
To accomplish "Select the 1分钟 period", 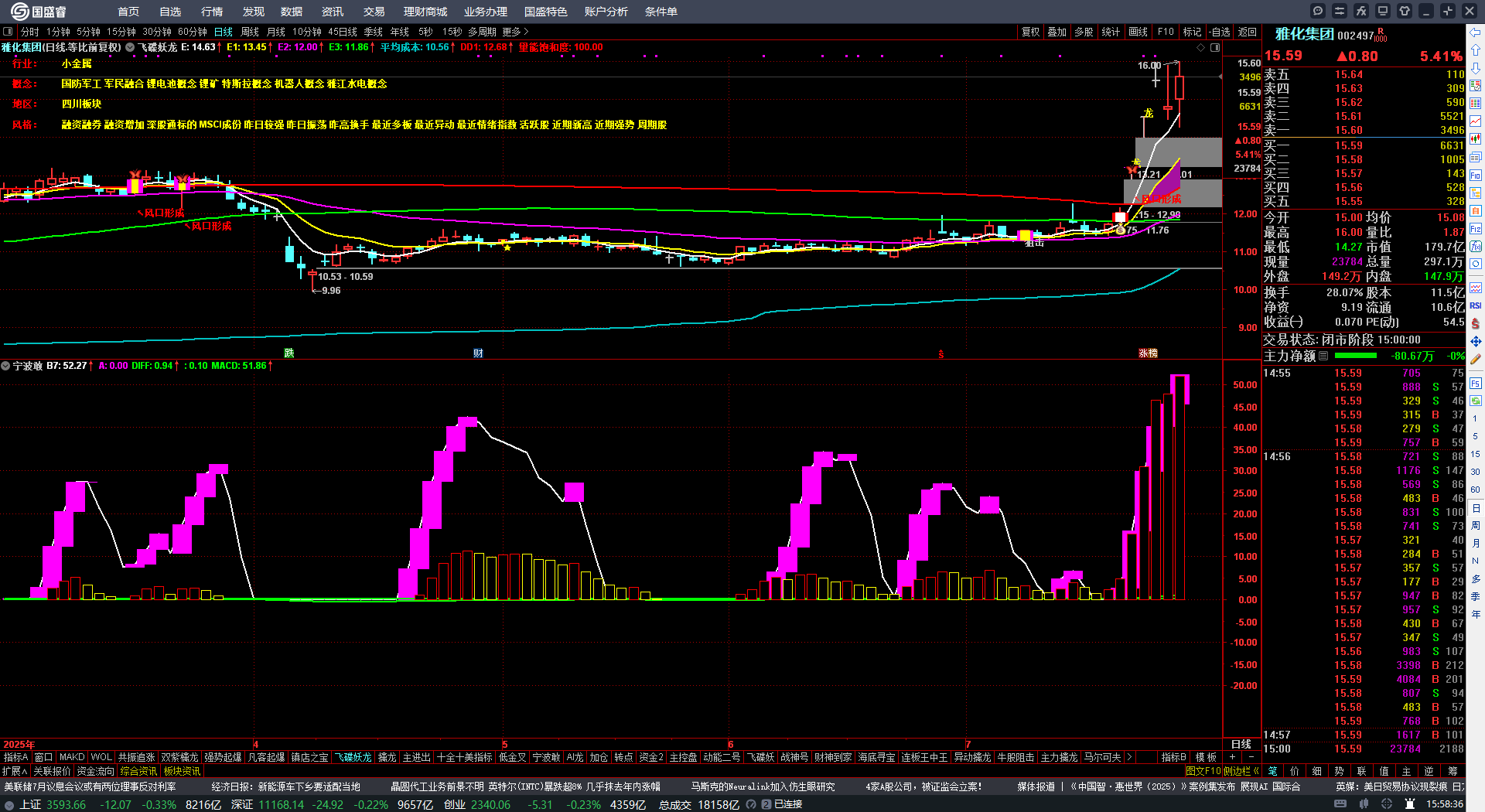I will pyautogui.click(x=58, y=32).
